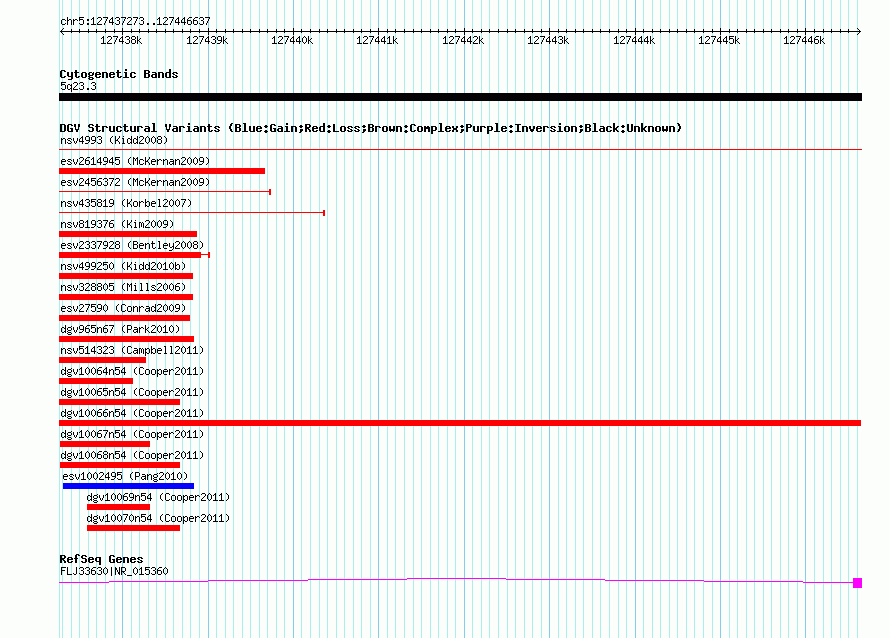Click the red bar under nsv328805
The image size is (890, 638).
(126, 297)
